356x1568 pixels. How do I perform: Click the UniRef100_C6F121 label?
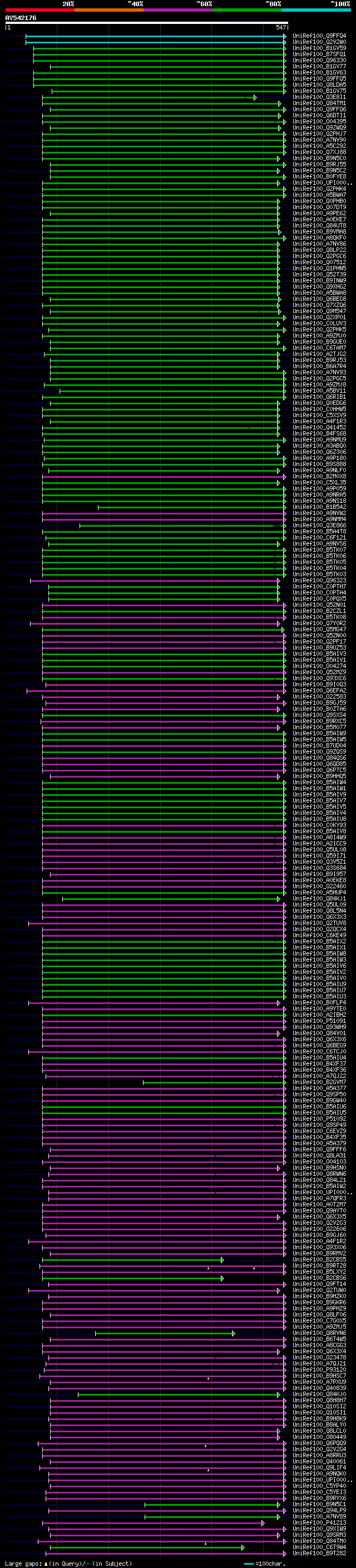tap(319, 537)
